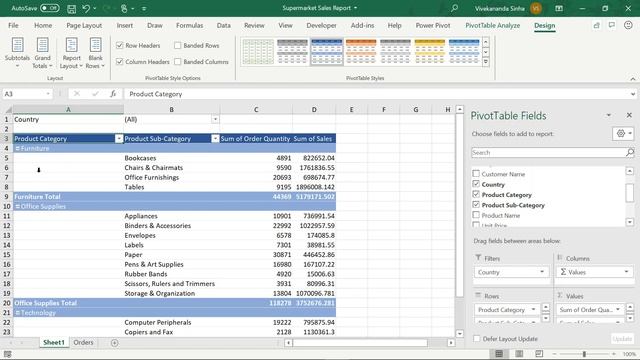640x360 pixels.
Task: Select the light plain PivotTable style
Action: (258, 52)
